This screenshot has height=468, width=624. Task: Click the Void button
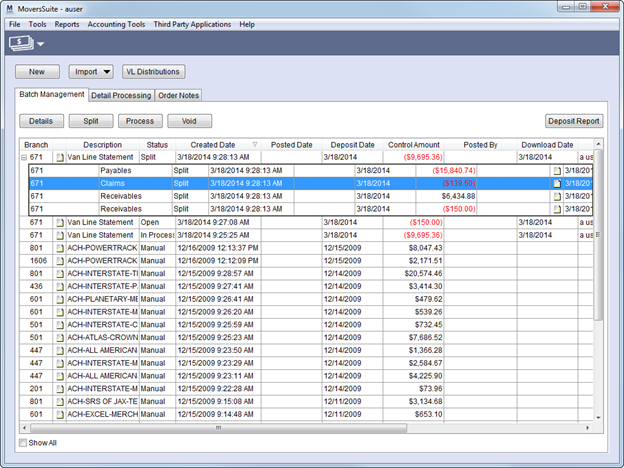pos(189,121)
